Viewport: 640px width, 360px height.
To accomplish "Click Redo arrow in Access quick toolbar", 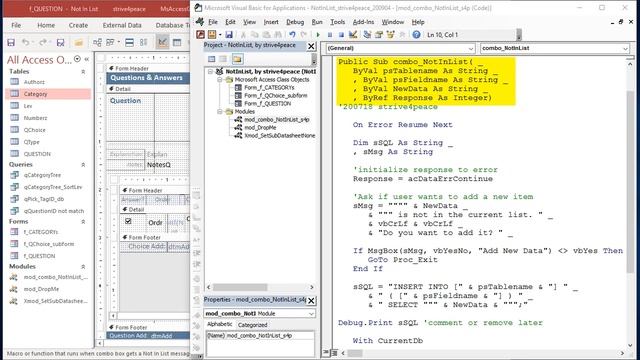I will coord(43,42).
